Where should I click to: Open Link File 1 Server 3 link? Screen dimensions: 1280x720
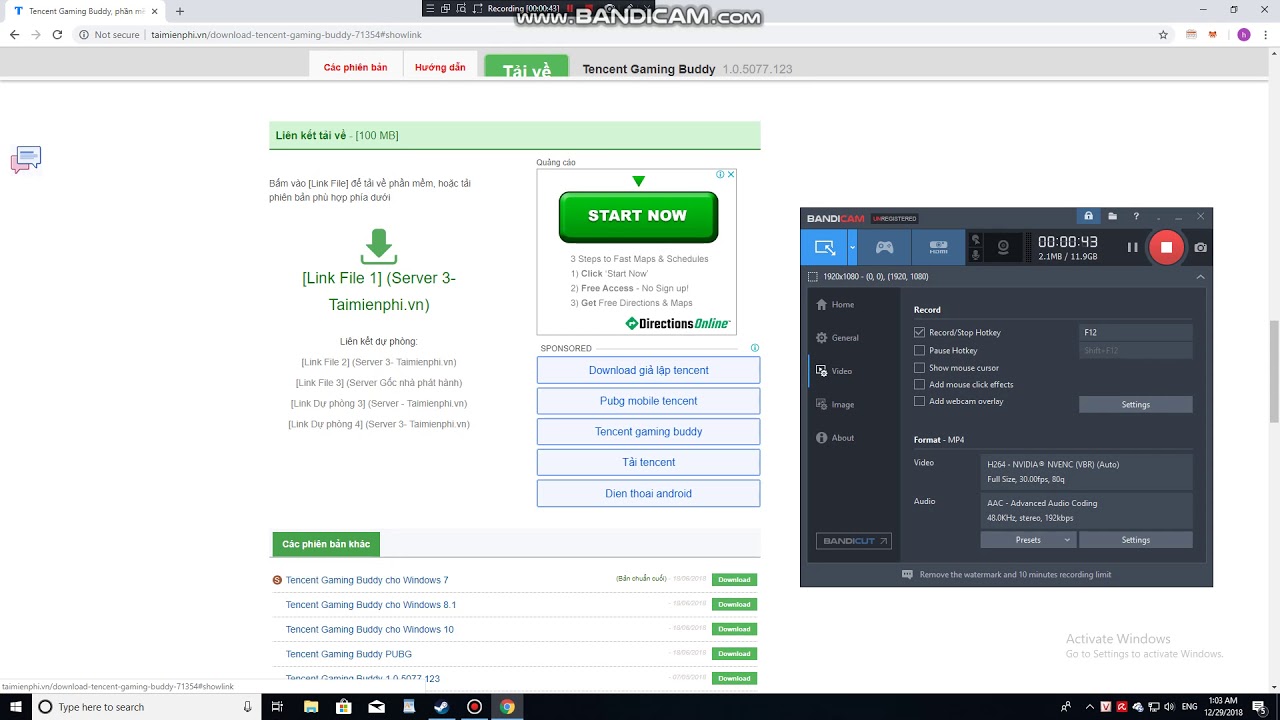click(x=379, y=291)
